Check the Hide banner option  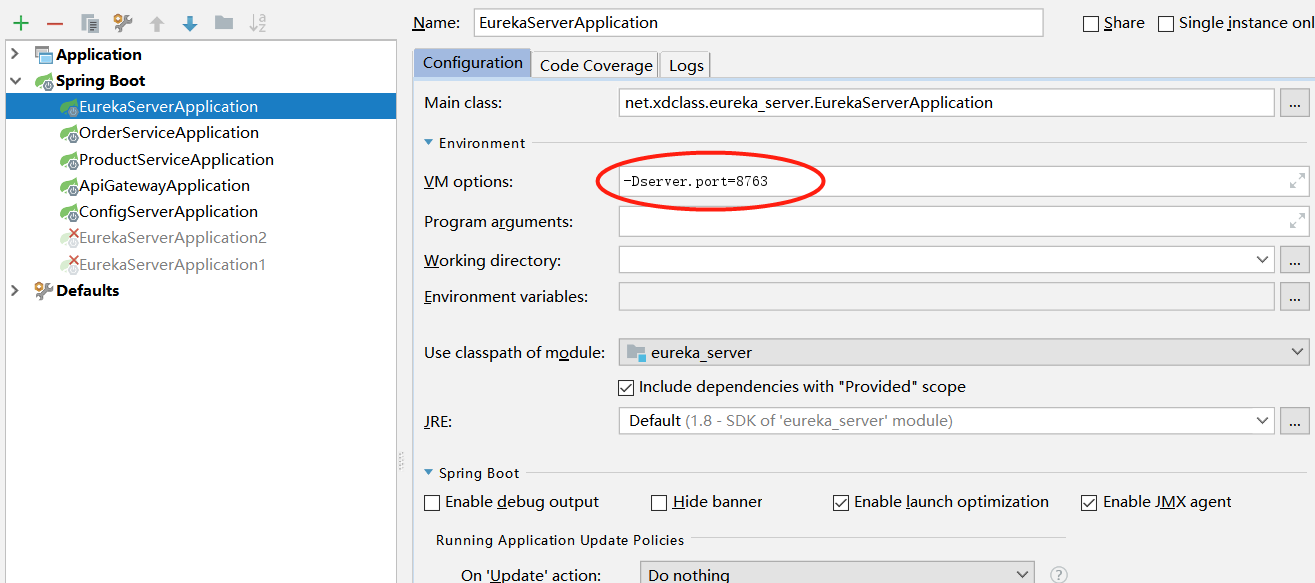[659, 502]
